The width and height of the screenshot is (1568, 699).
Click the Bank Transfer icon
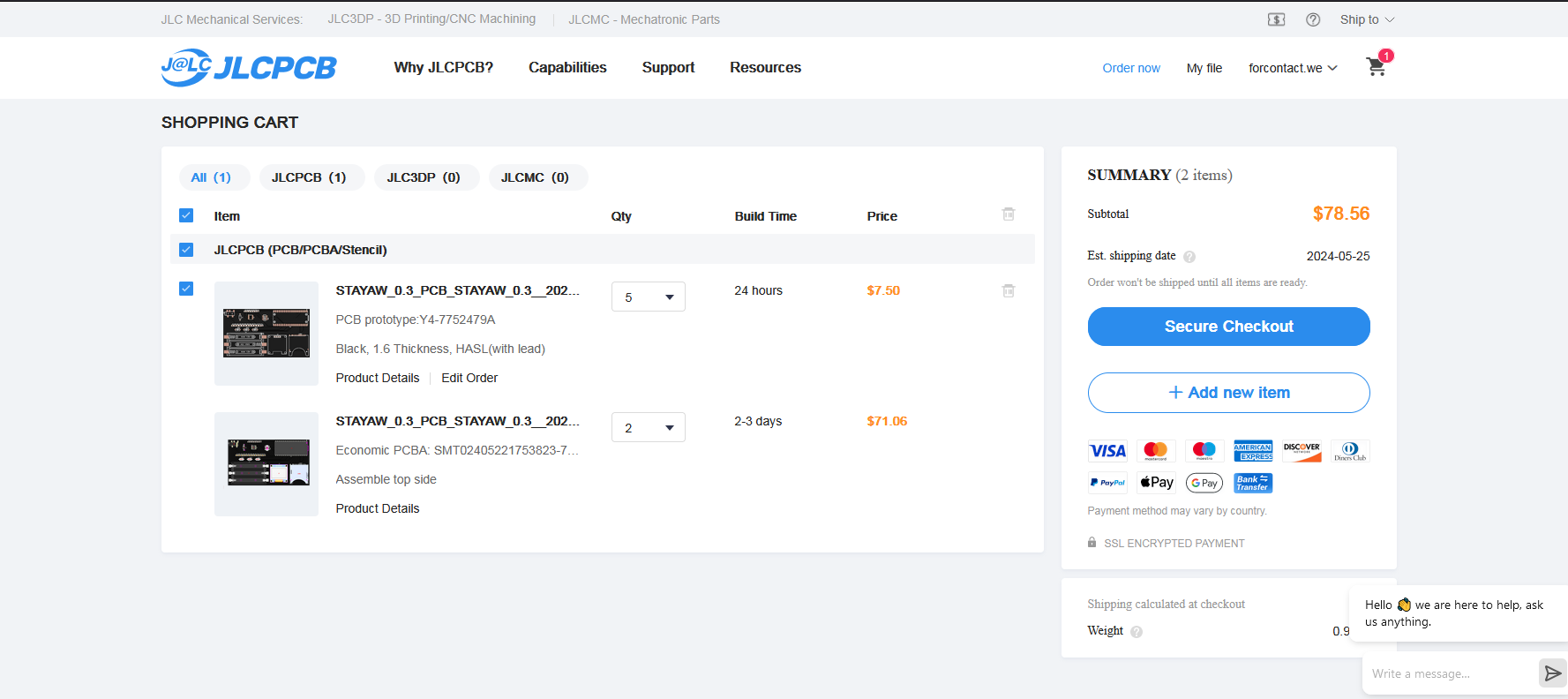point(1253,483)
